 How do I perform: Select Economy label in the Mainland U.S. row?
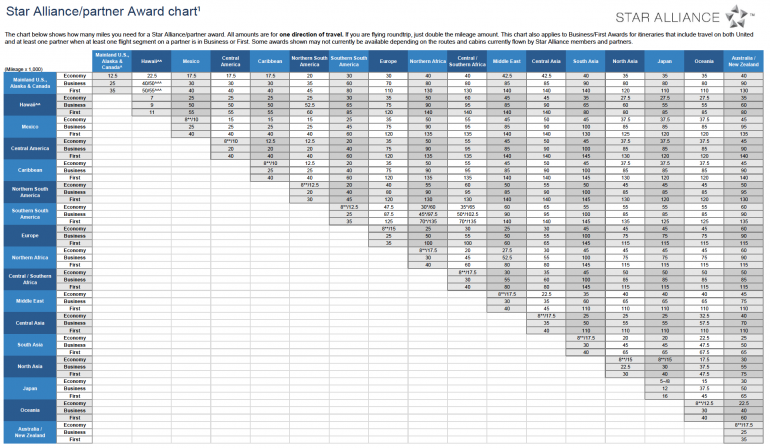(x=74, y=76)
